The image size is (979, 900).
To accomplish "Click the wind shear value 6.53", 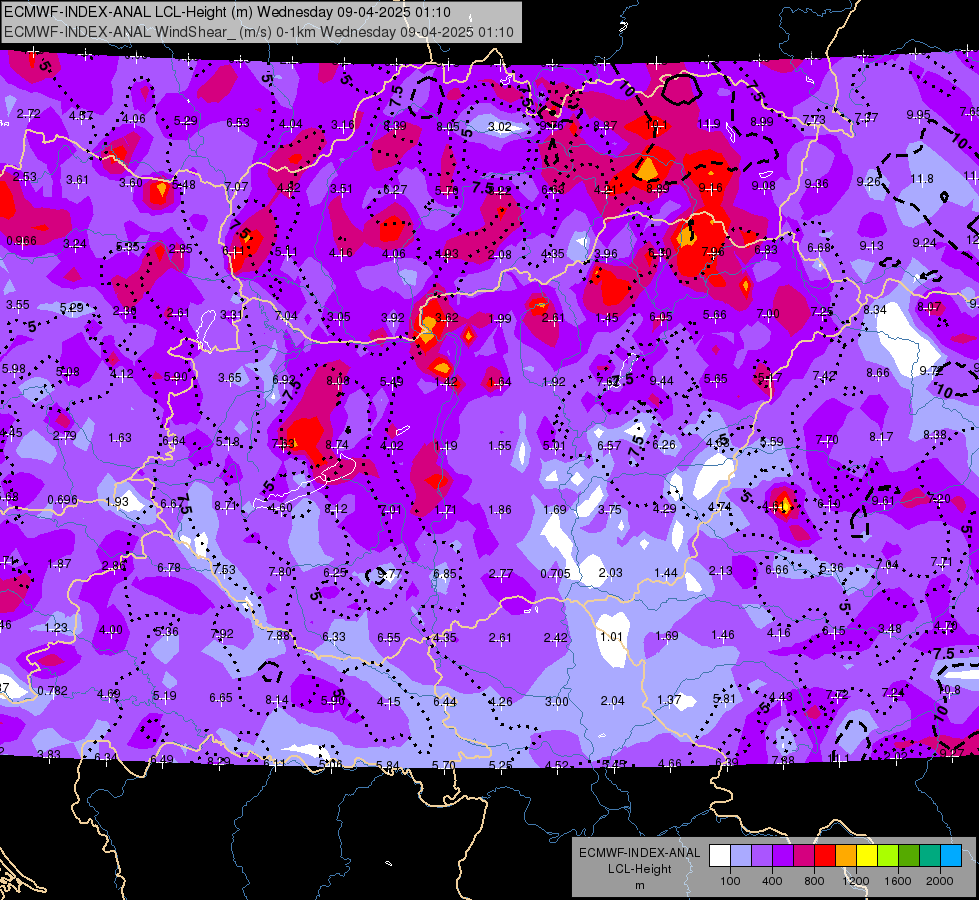I will (238, 123).
